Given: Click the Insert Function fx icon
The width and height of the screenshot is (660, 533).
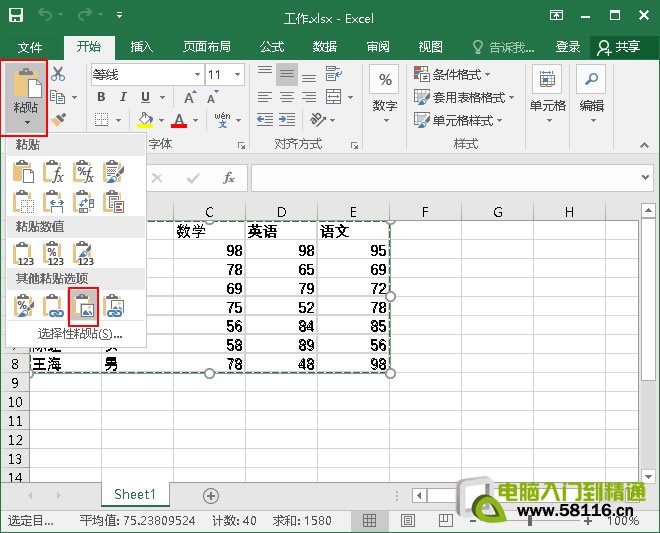Looking at the screenshot, I should pos(229,178).
